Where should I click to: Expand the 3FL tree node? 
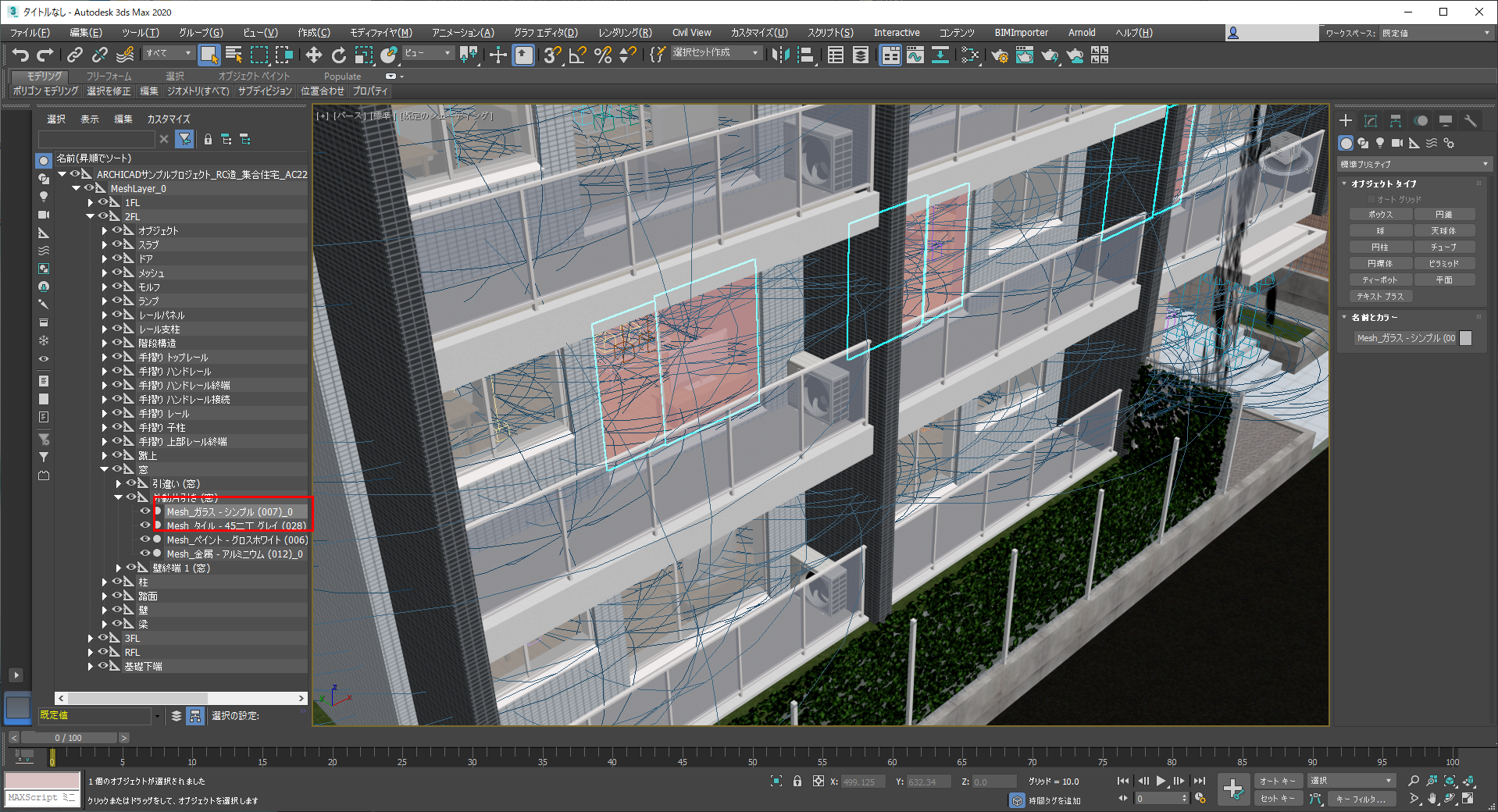click(x=91, y=639)
